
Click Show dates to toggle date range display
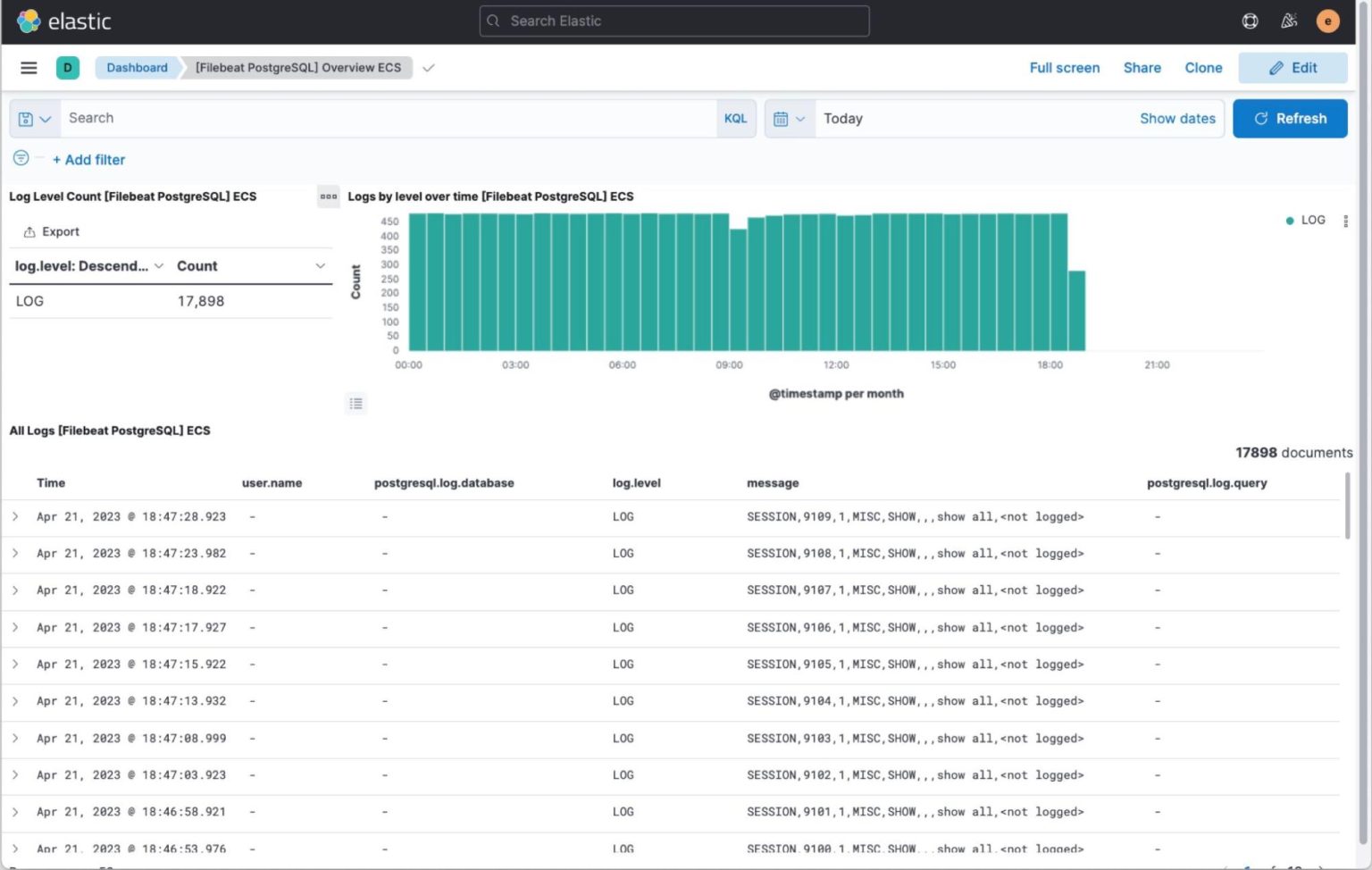1177,118
